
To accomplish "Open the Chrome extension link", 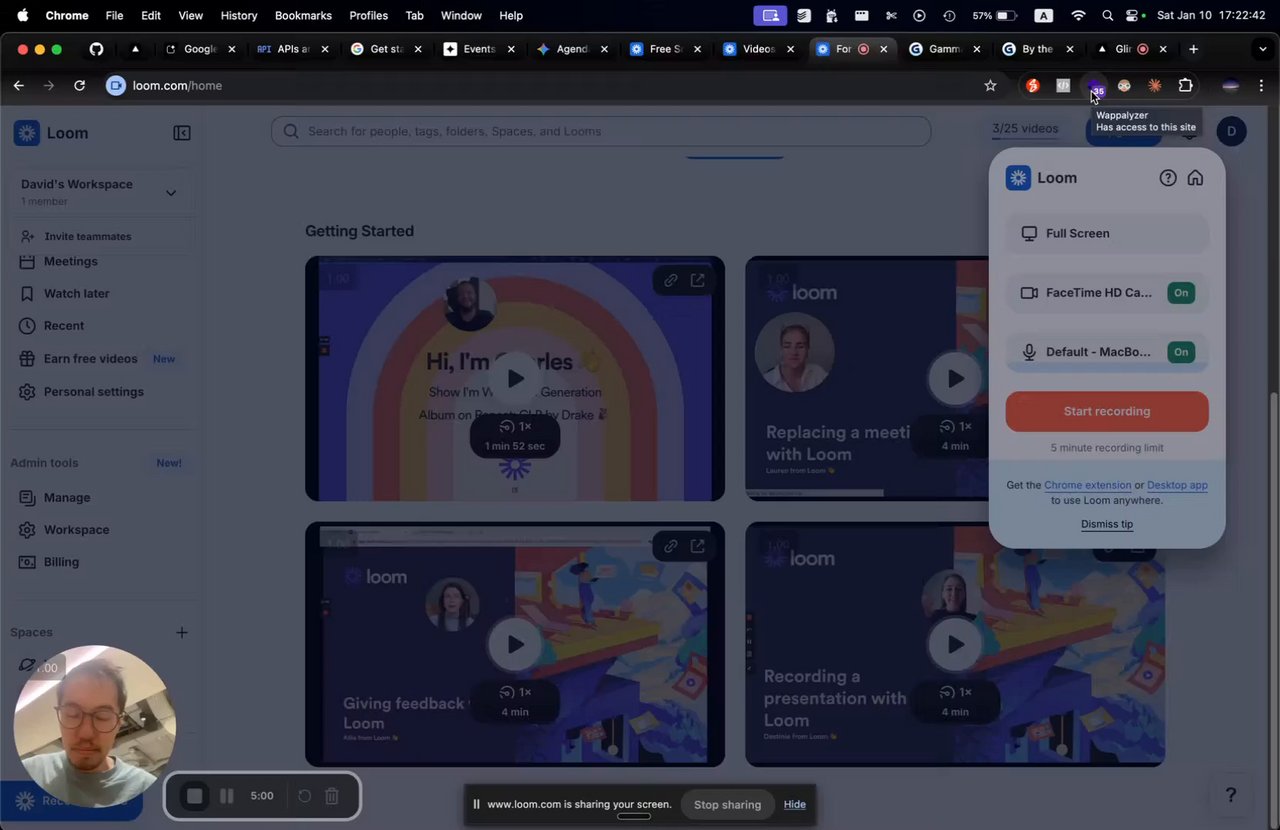I will click(1088, 485).
